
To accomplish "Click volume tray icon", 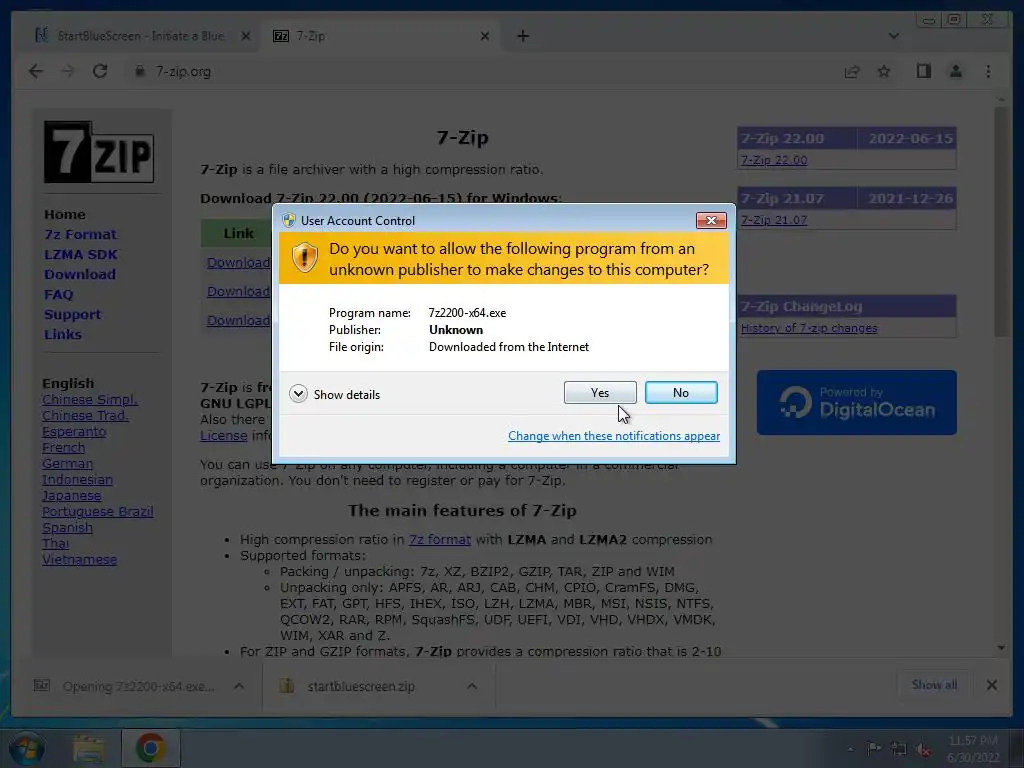I will point(923,750).
